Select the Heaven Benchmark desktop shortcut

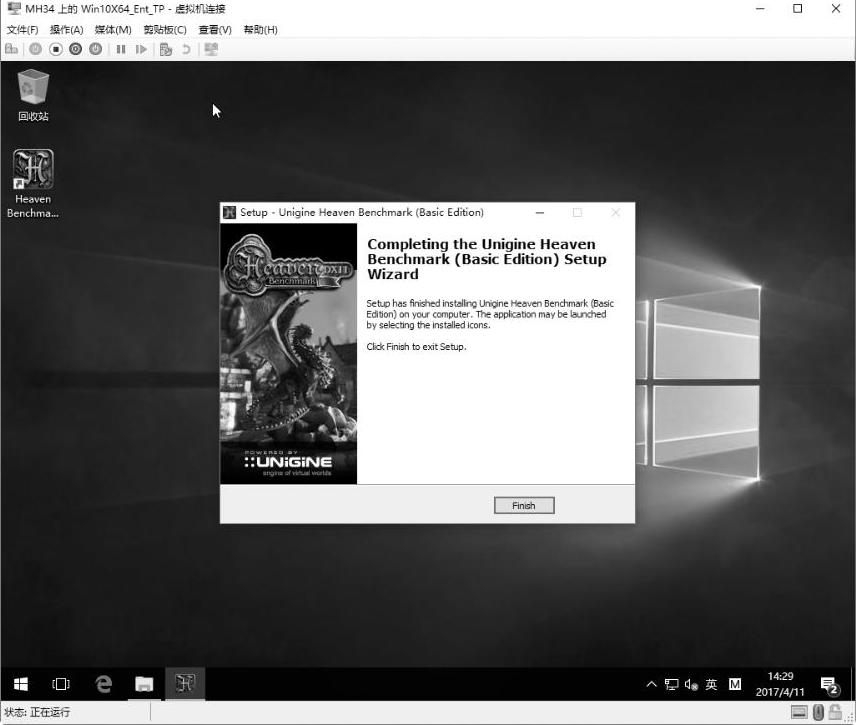pyautogui.click(x=33, y=184)
